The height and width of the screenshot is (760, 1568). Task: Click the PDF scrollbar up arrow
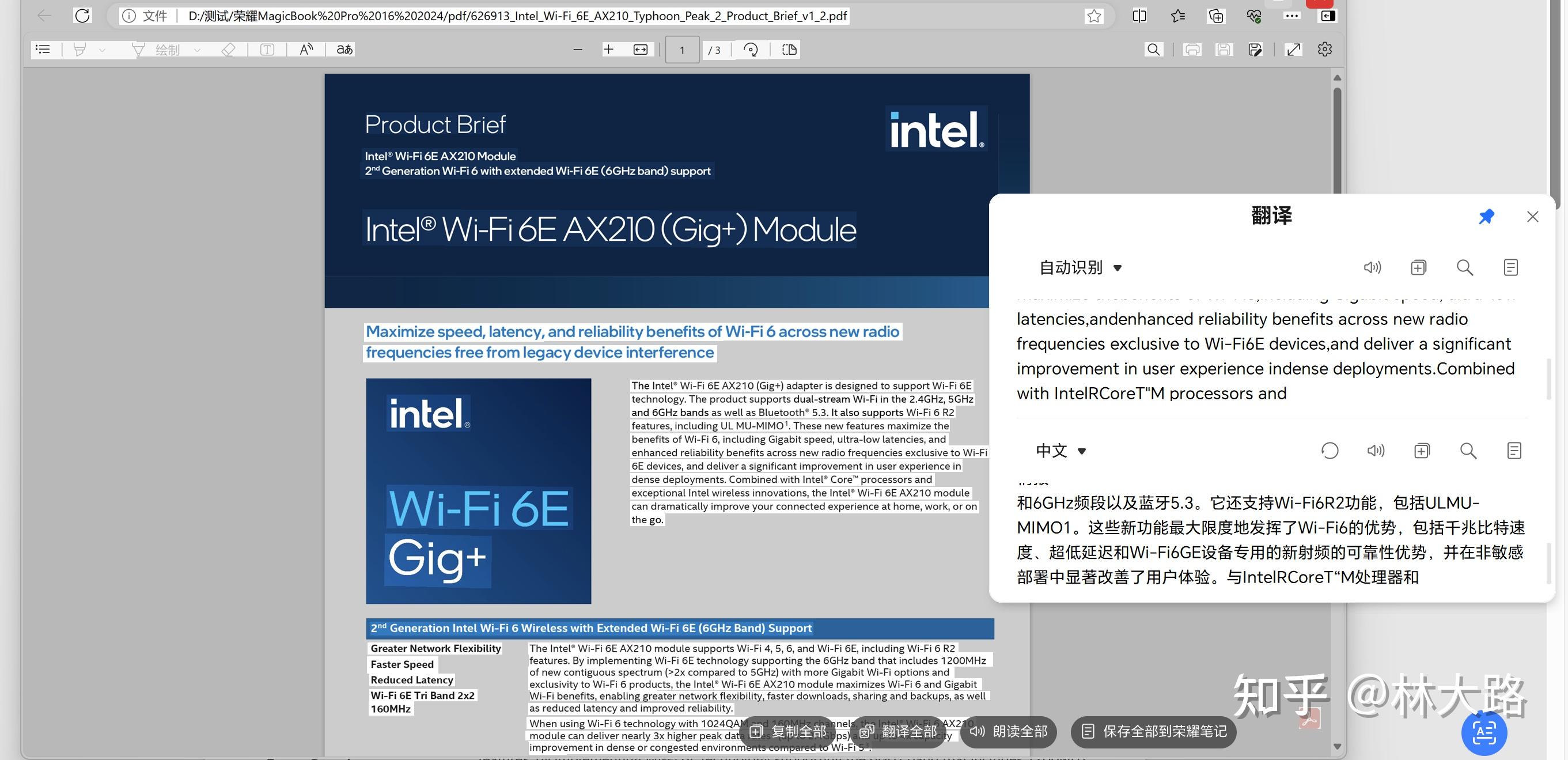[1338, 78]
